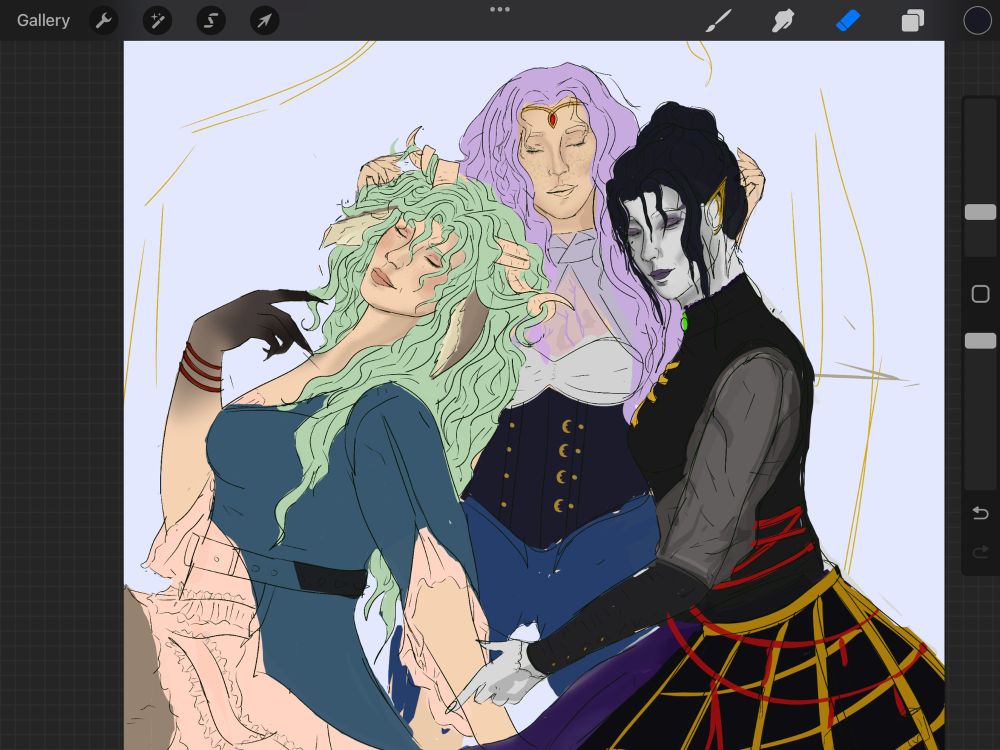Activate the Transform arrow tool
The width and height of the screenshot is (1000, 750).
[x=264, y=21]
